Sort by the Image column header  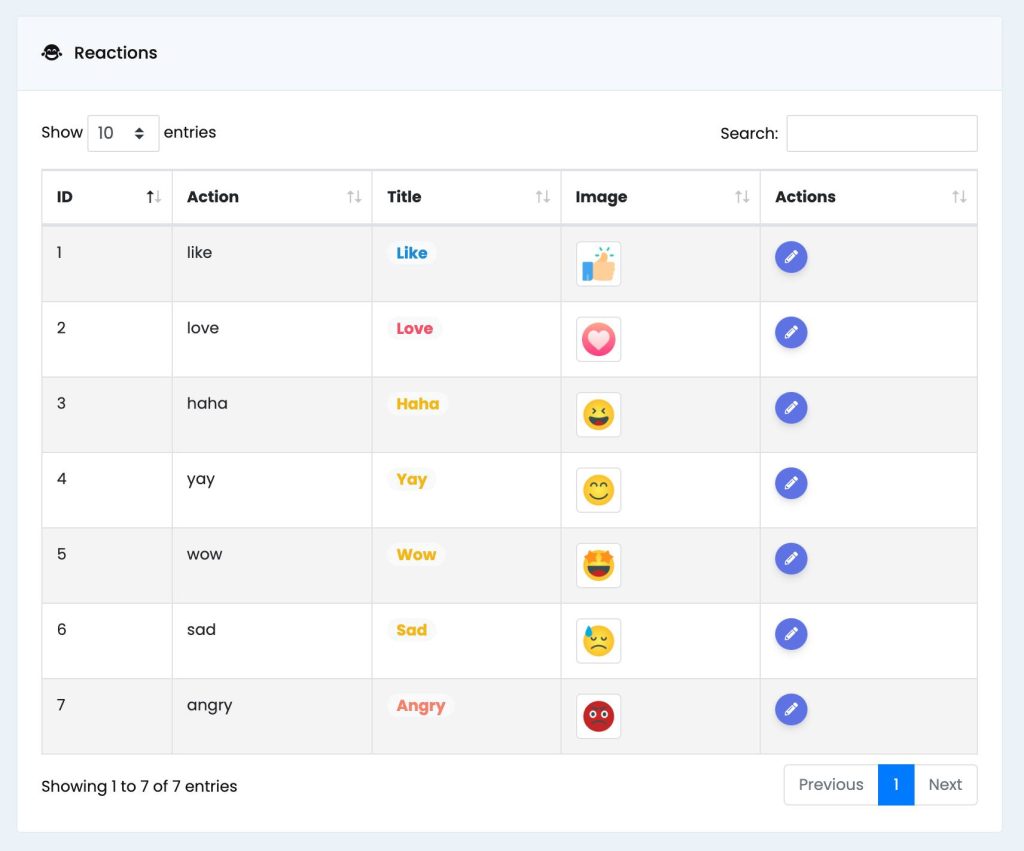pyautogui.click(x=660, y=197)
